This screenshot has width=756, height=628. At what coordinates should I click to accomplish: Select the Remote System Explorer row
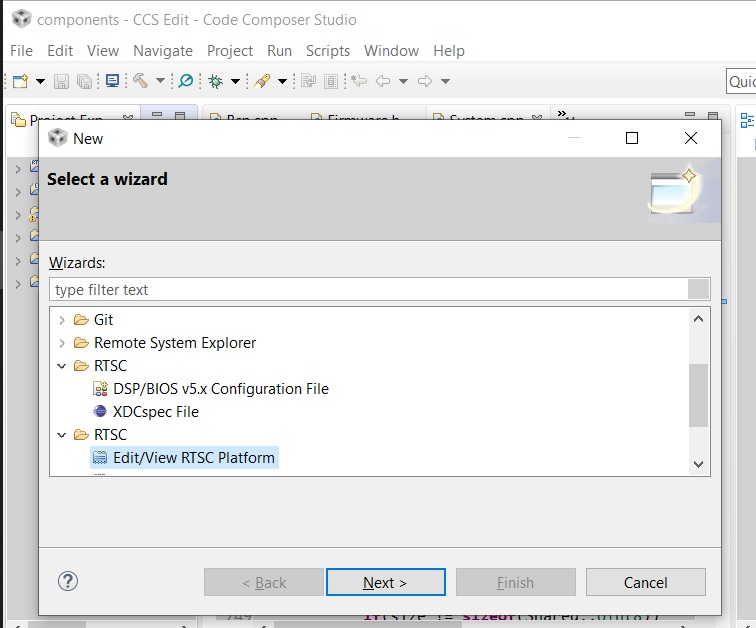[x=165, y=343]
